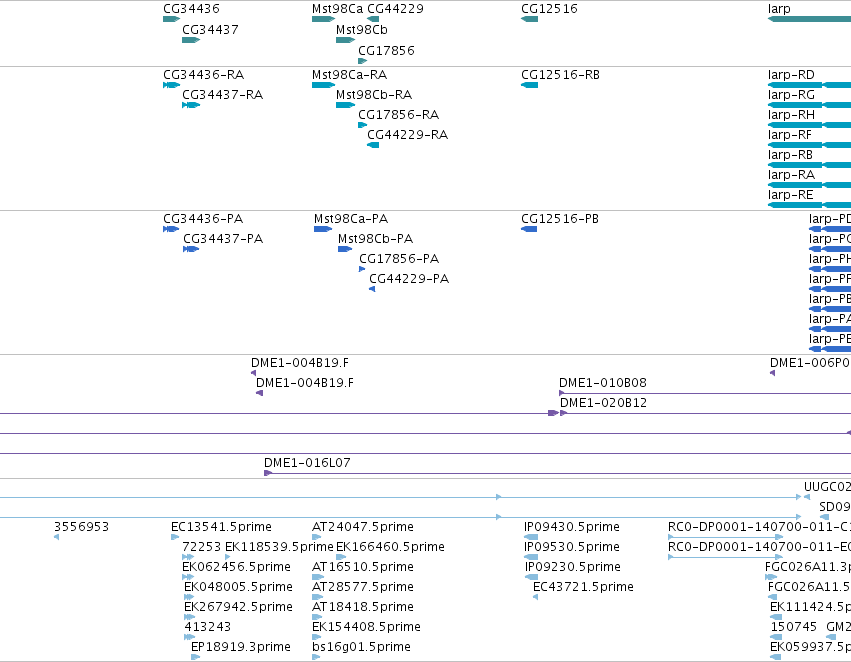Viewport: 851px width, 662px height.
Task: Click the AT16510.5prime EST label
Action: click(x=363, y=567)
